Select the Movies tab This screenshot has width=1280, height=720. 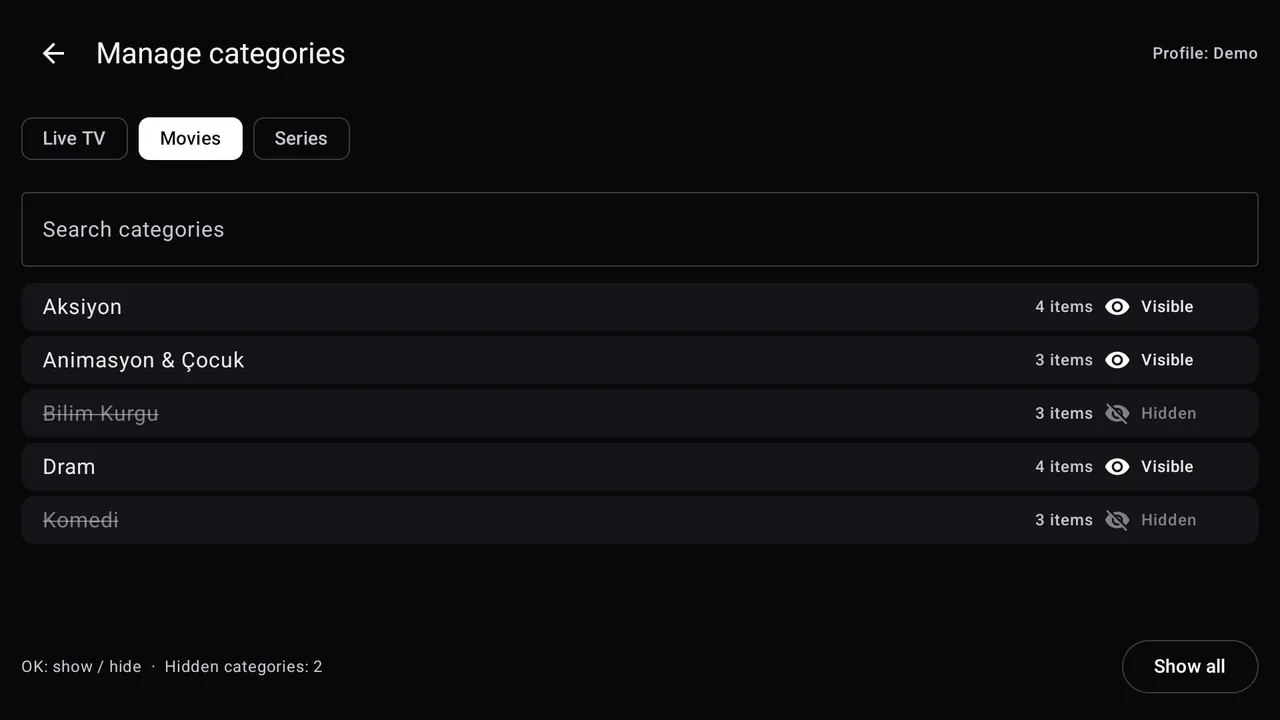click(x=190, y=138)
